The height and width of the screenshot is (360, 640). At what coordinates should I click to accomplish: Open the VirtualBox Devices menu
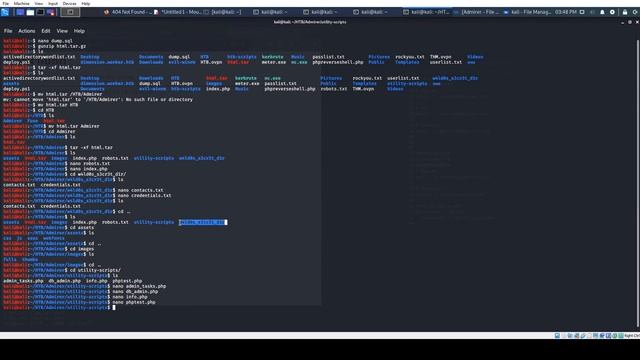point(69,3)
